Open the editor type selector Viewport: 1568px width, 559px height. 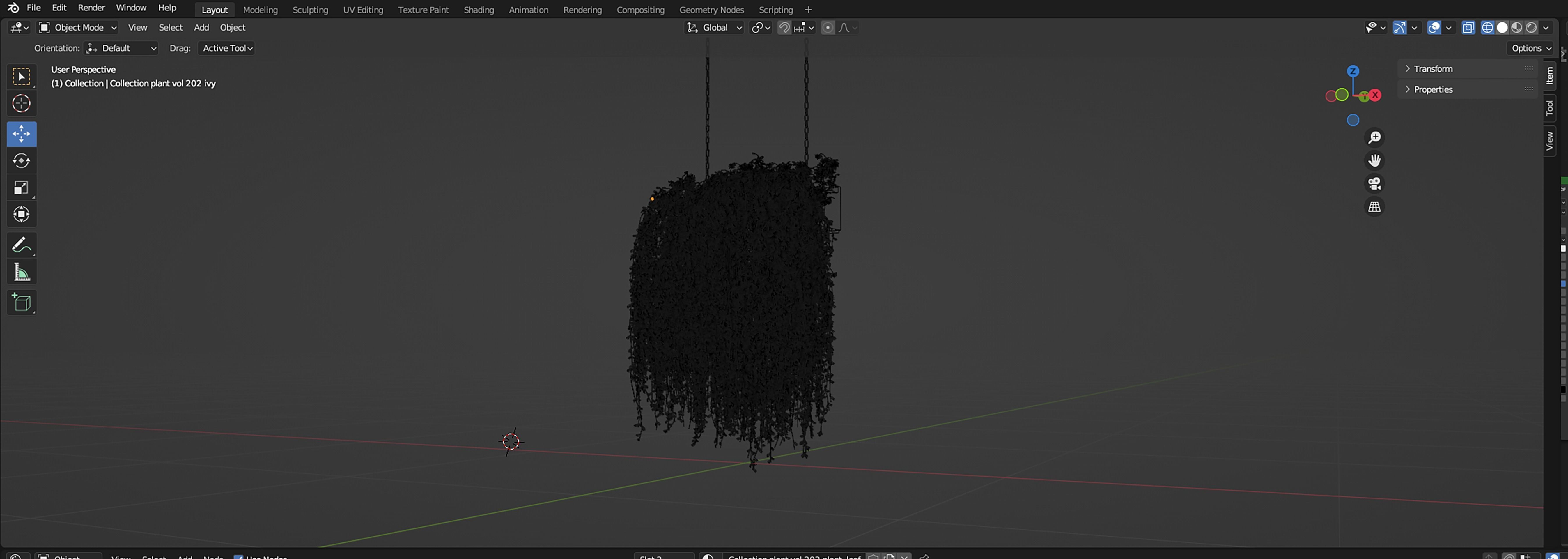click(x=20, y=27)
